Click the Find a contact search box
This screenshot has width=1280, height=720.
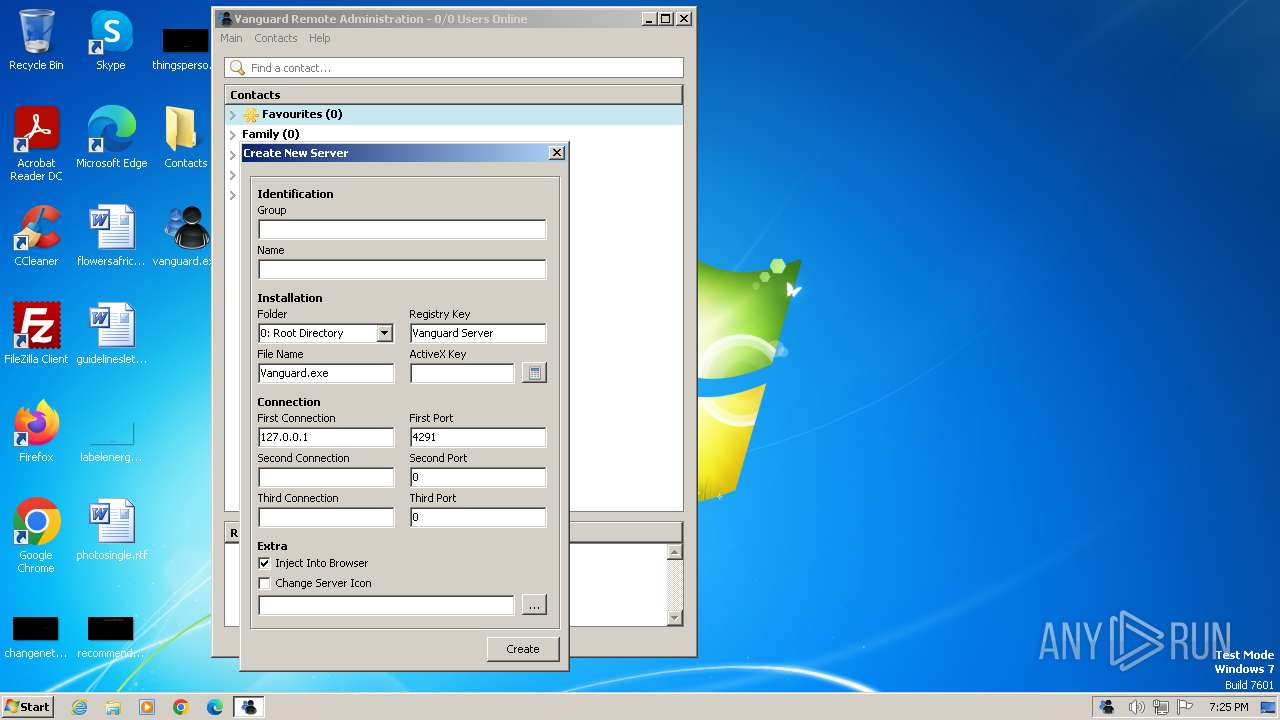click(x=454, y=68)
